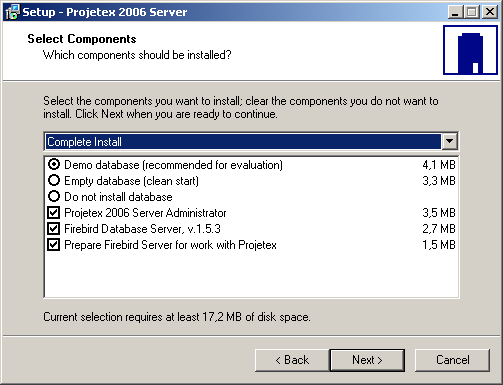Toggle the Firebird Database Server v.1.5.3 checkbox

pyautogui.click(x=54, y=228)
